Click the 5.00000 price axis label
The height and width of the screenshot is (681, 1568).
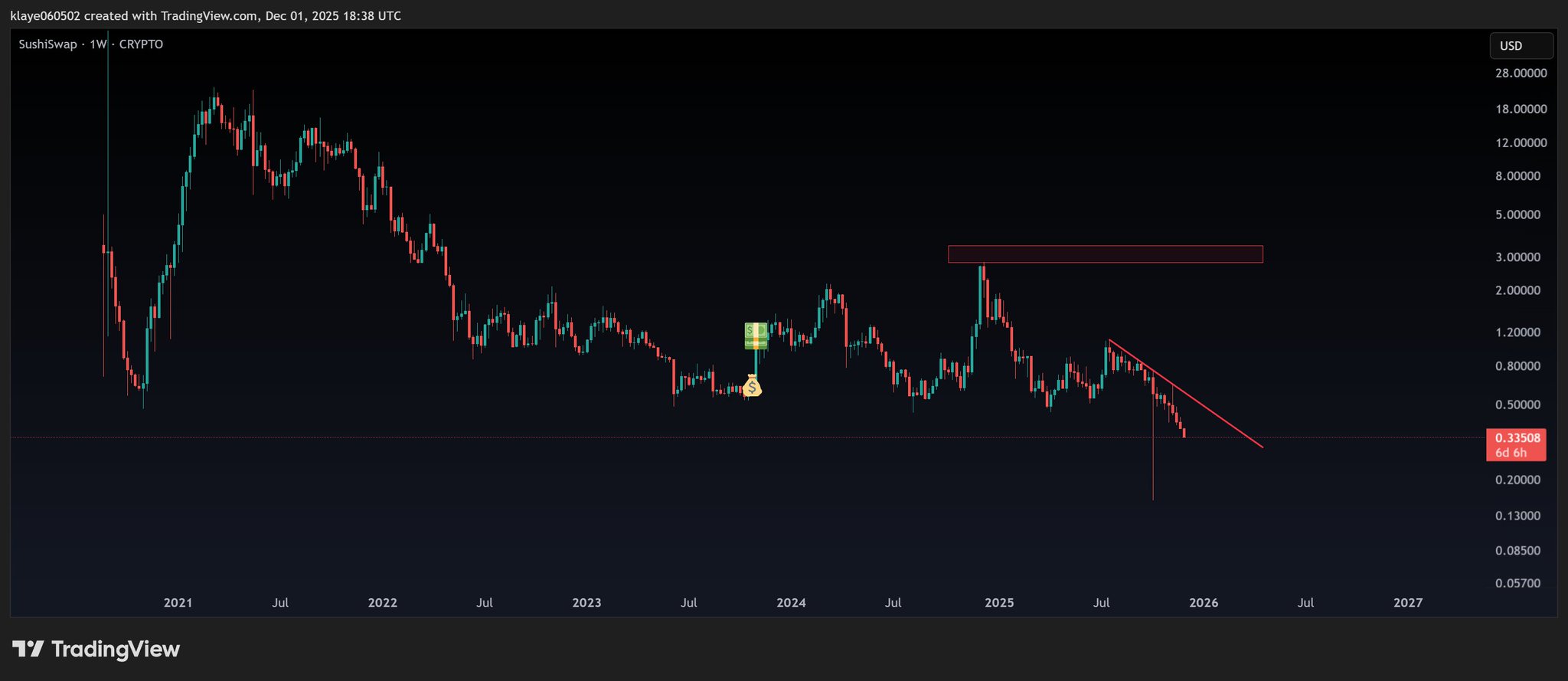1517,215
